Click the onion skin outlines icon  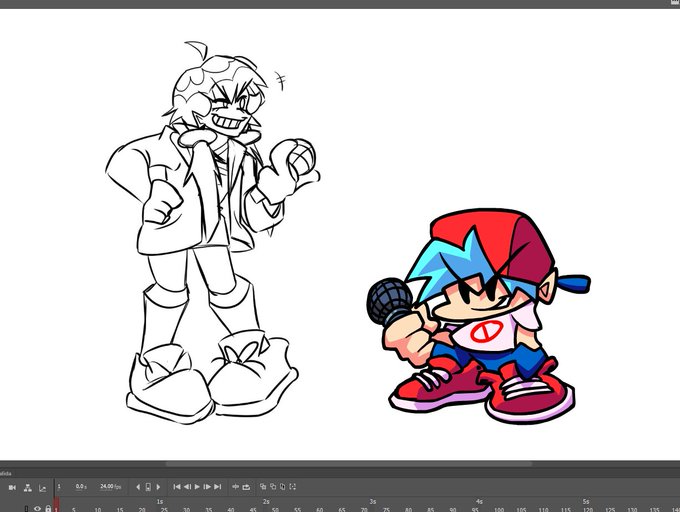point(273,486)
